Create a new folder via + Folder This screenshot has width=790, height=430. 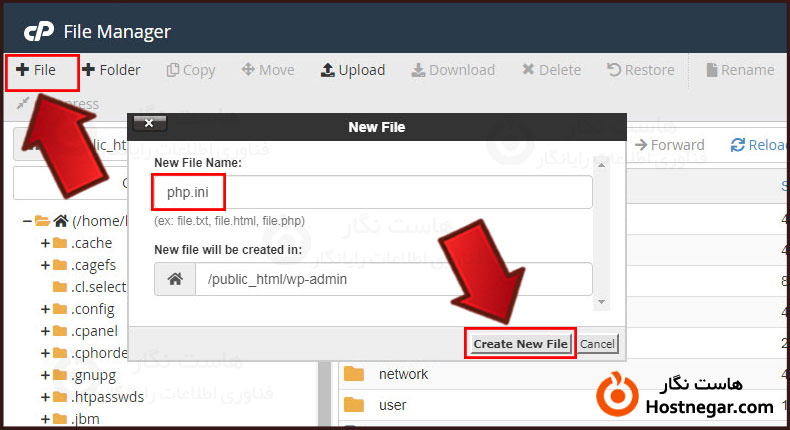click(x=111, y=70)
